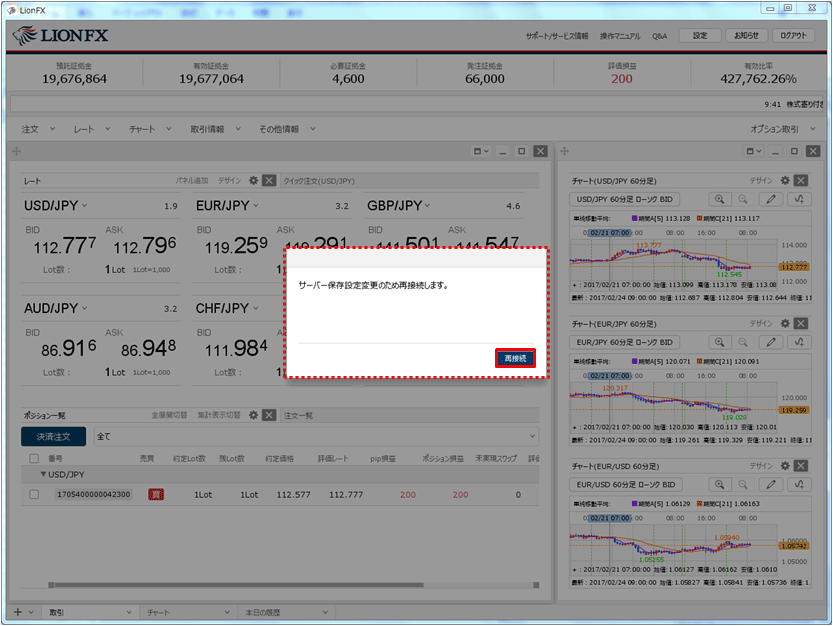
Task: Open layout dropdown icon of left pane
Action: point(481,151)
